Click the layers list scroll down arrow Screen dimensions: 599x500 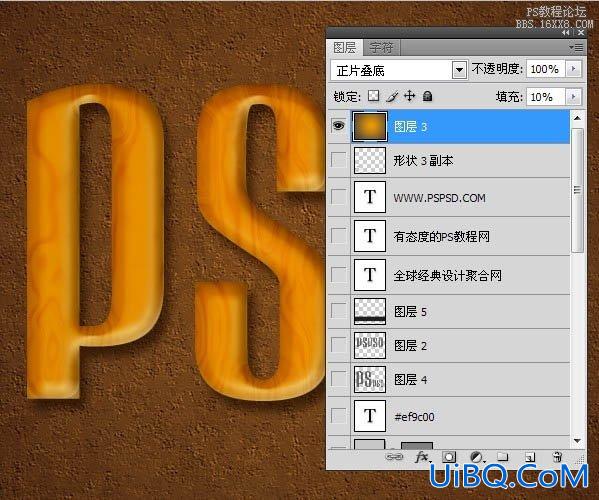click(x=578, y=442)
